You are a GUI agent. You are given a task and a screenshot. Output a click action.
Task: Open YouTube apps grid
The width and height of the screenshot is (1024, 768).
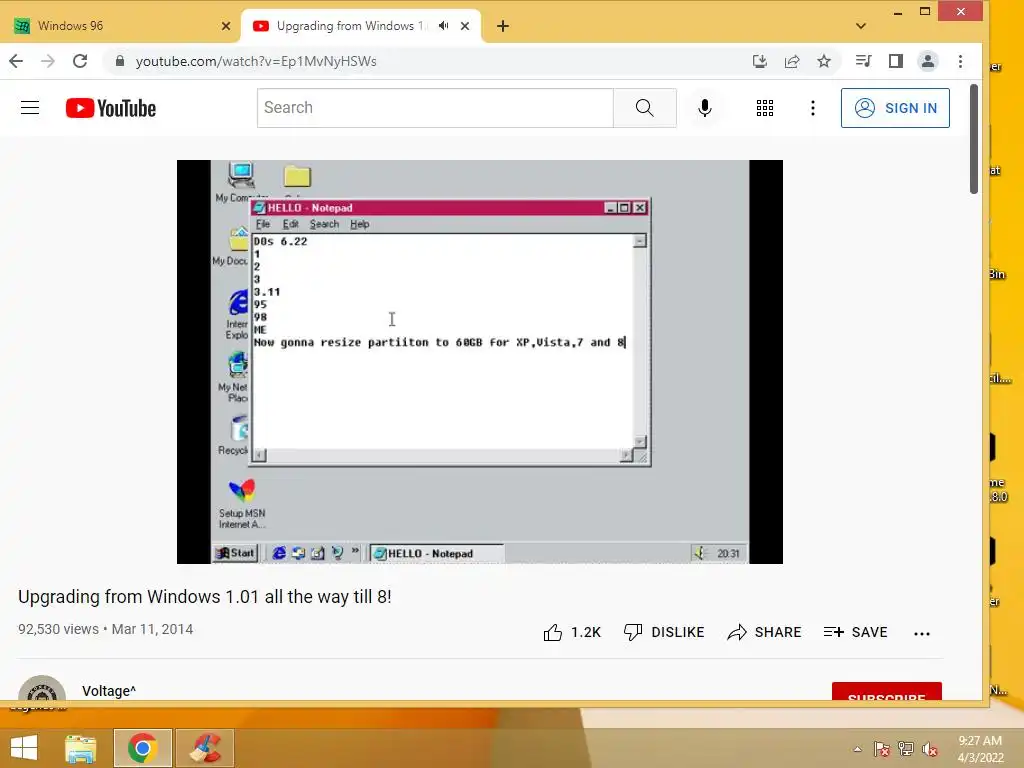(x=765, y=108)
